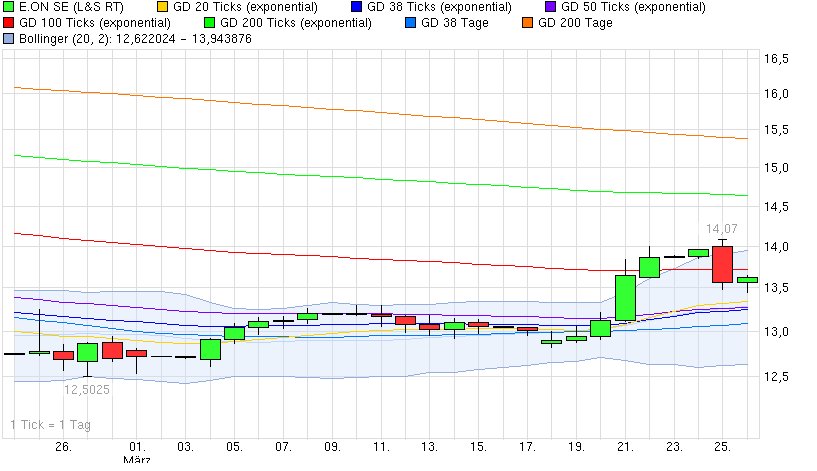Select the GD 20 Ticks (exponential) label
817x471 pixels.
pyautogui.click(x=245, y=7)
